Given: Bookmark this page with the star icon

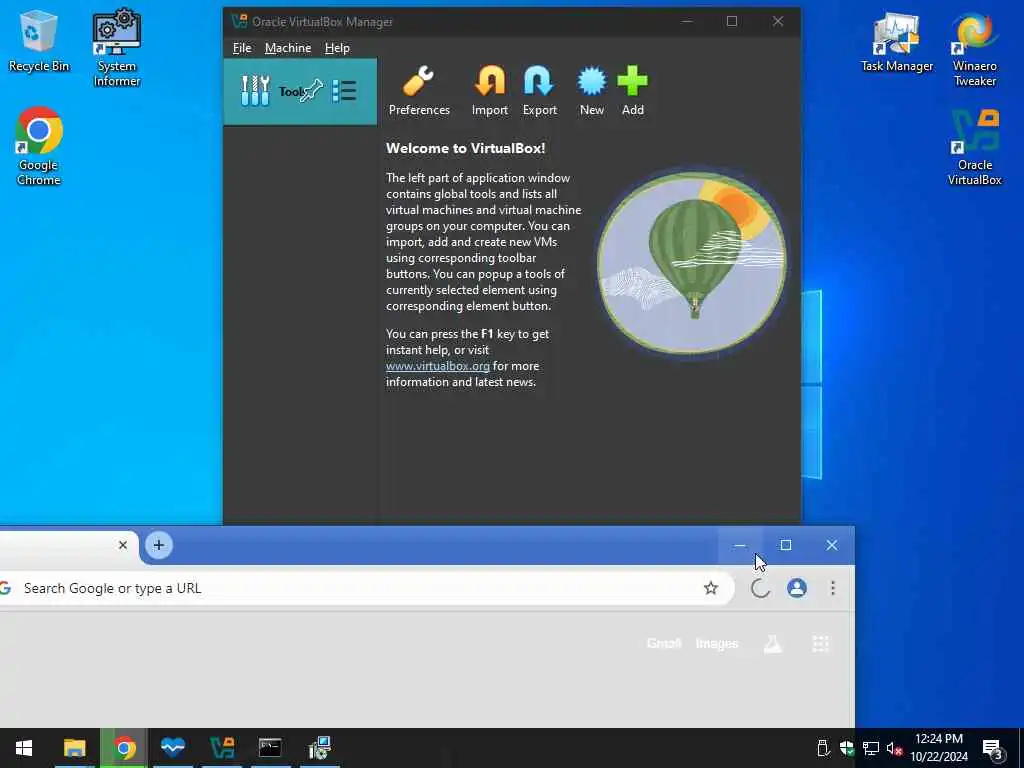Looking at the screenshot, I should [x=711, y=588].
